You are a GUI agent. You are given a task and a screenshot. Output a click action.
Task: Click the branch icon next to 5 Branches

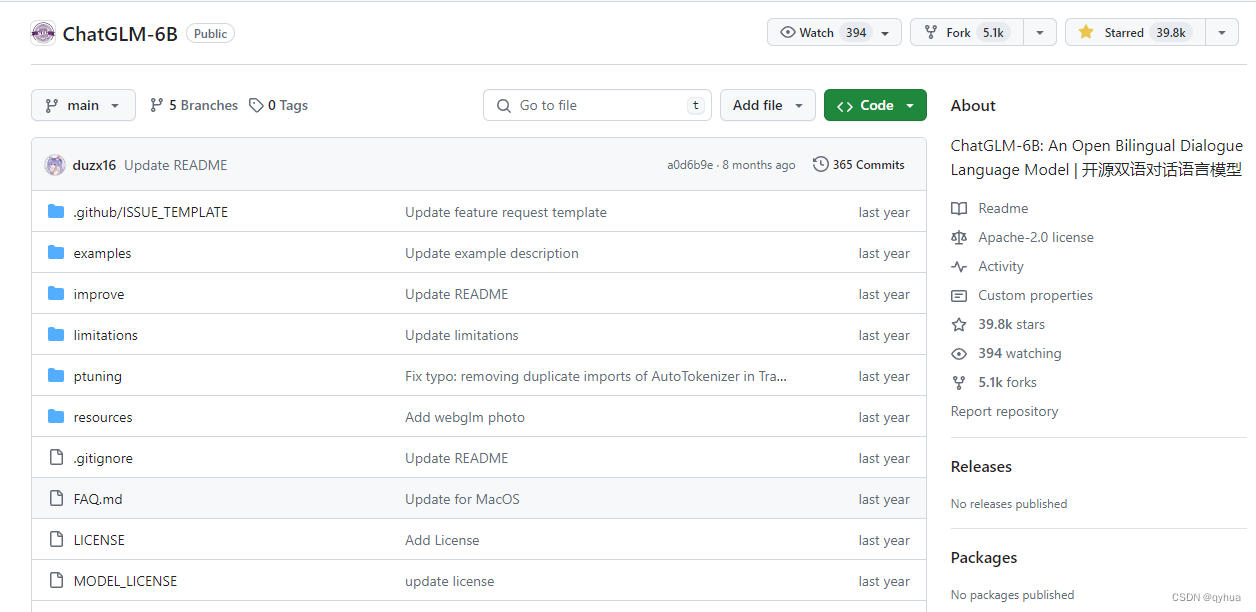pos(157,105)
